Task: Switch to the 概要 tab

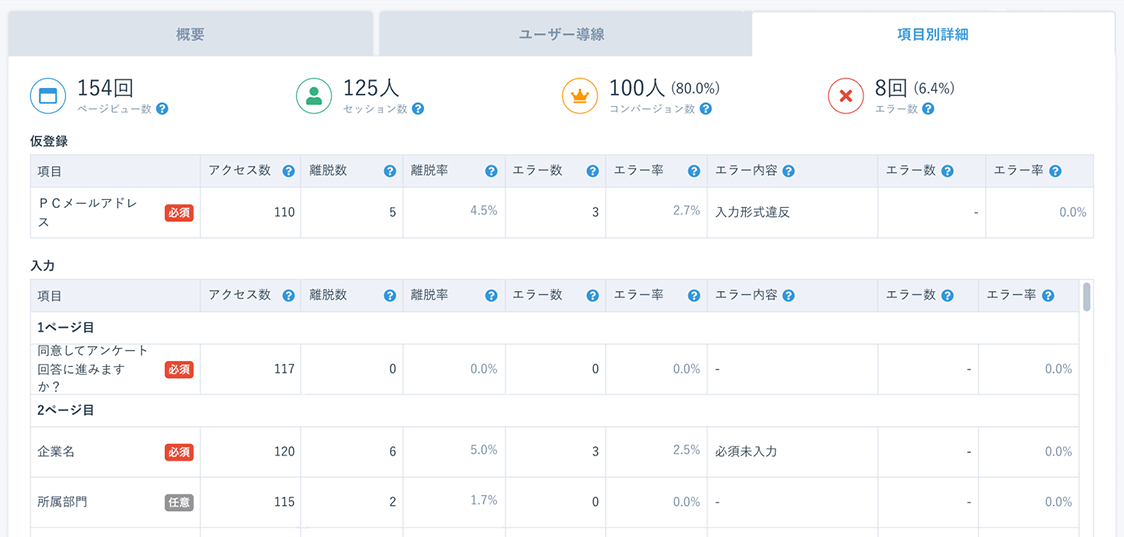Action: (190, 34)
